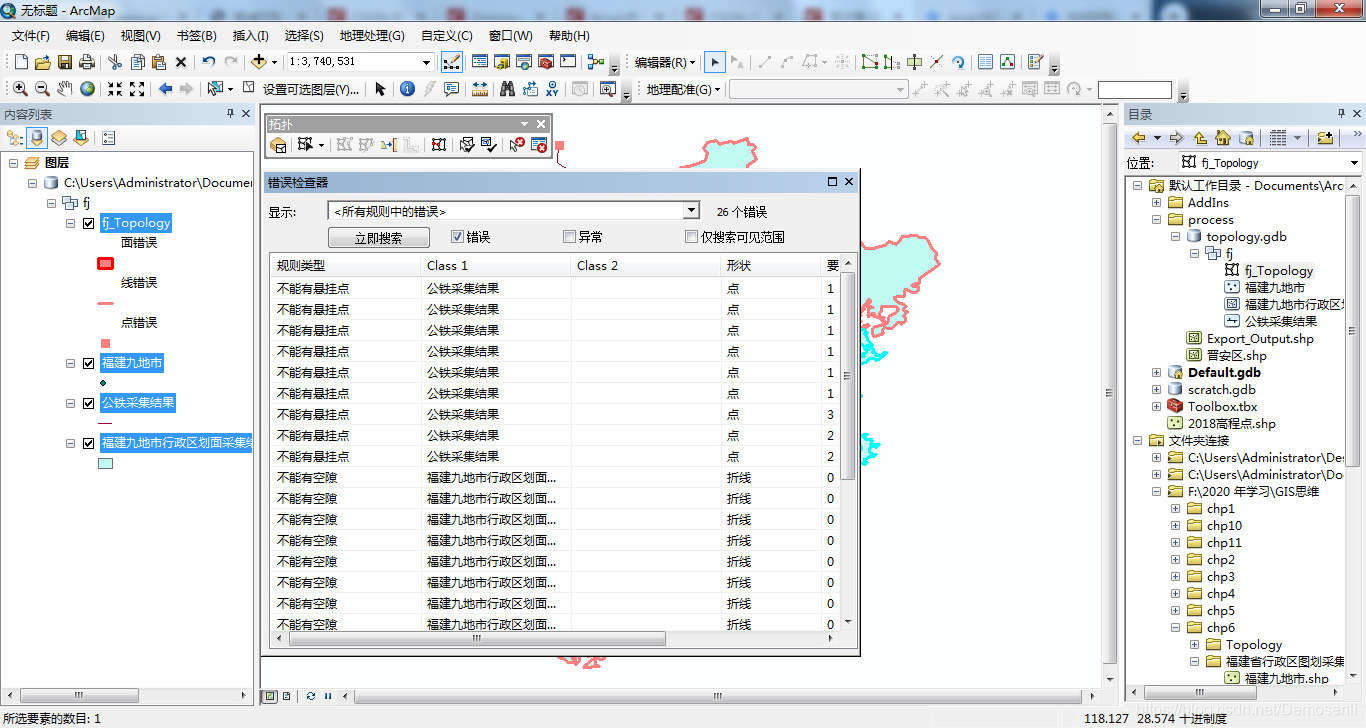Expand the chp1 folder in Catalog

1175,509
